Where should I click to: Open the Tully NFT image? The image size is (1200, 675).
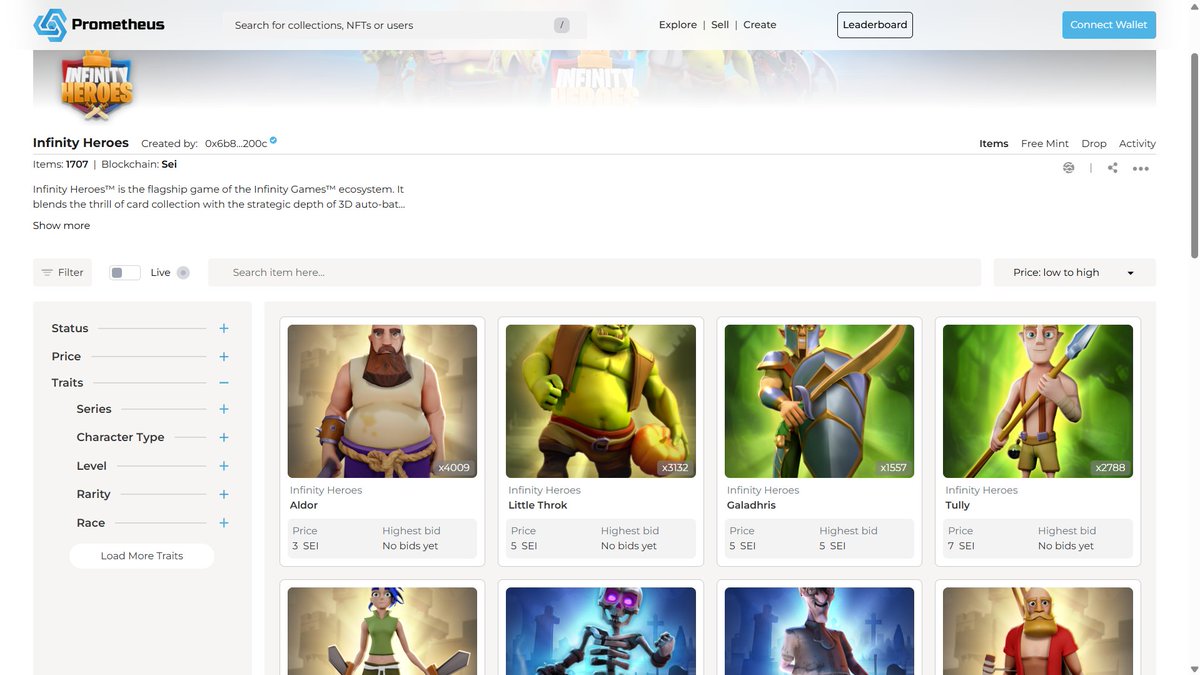(x=1038, y=401)
